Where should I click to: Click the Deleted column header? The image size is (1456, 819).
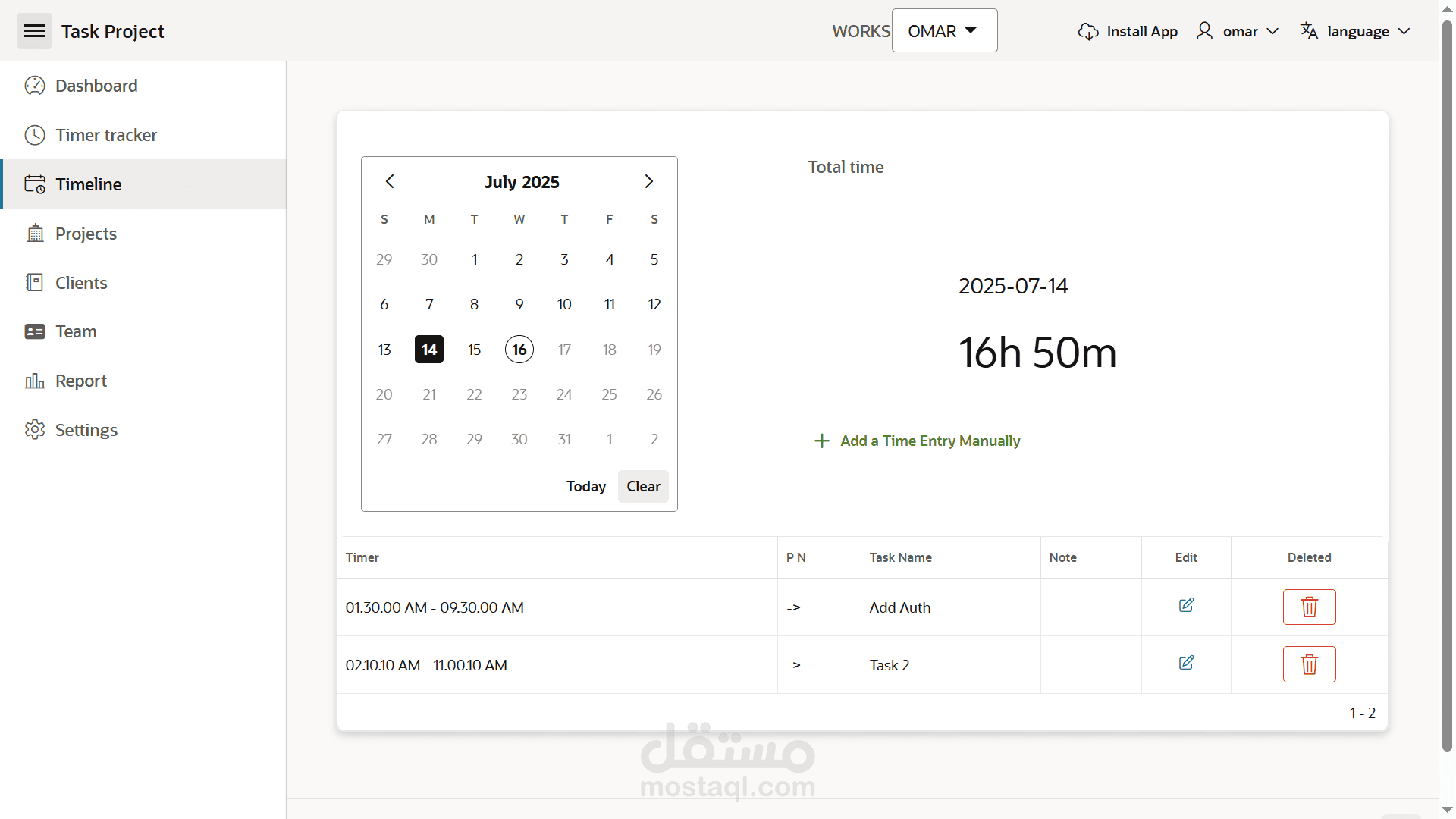1309,557
